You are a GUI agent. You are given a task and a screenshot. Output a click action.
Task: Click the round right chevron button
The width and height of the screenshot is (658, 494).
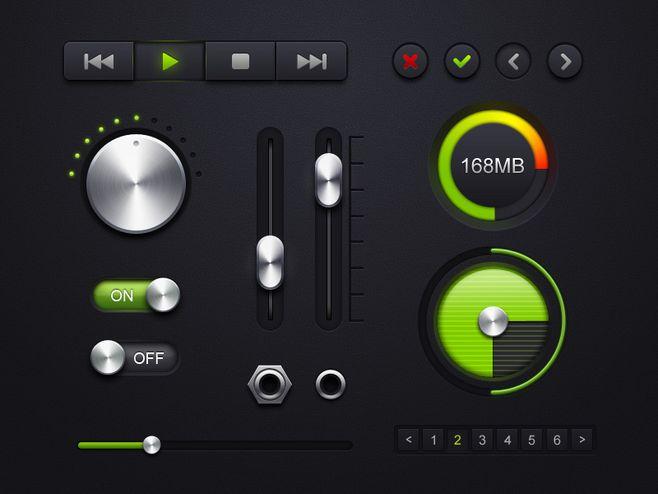pos(565,61)
